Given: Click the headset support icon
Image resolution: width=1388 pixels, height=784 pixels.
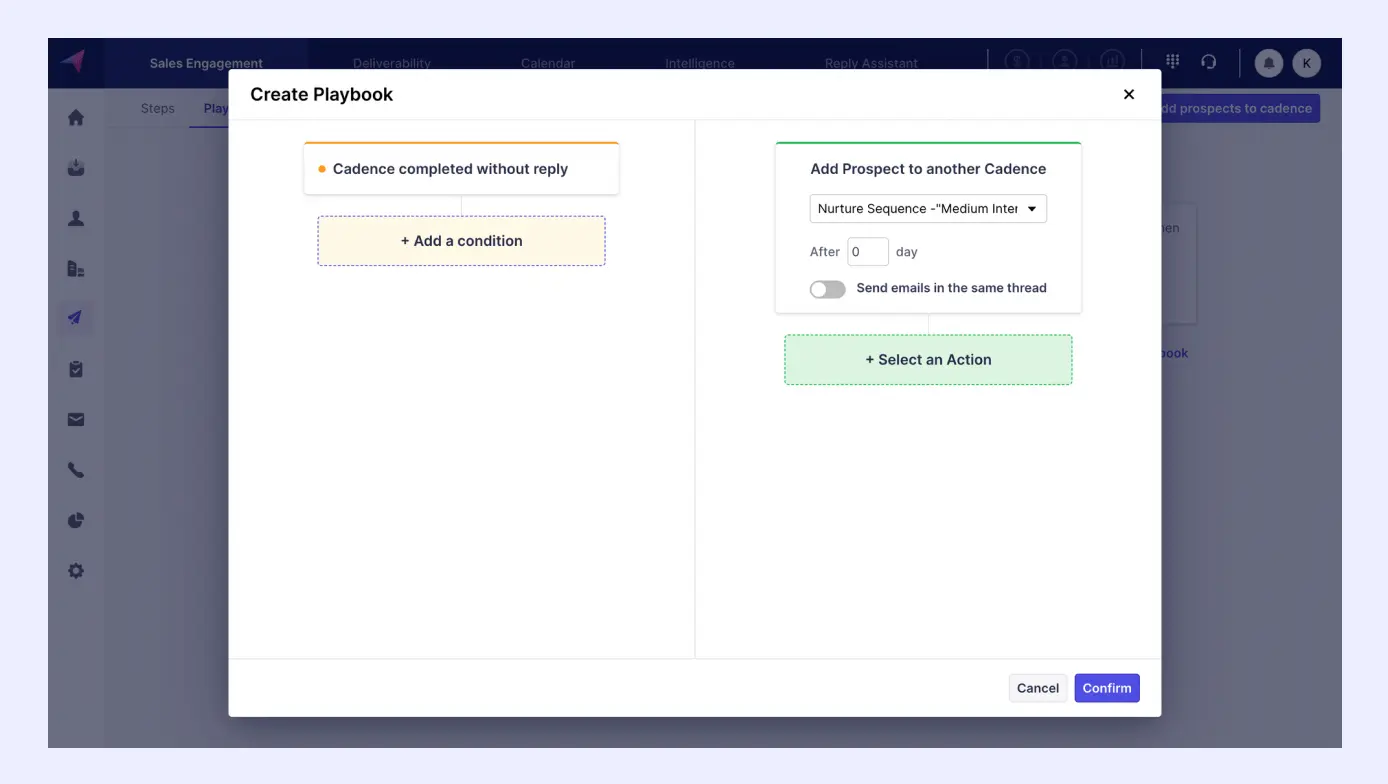Looking at the screenshot, I should [x=1208, y=62].
